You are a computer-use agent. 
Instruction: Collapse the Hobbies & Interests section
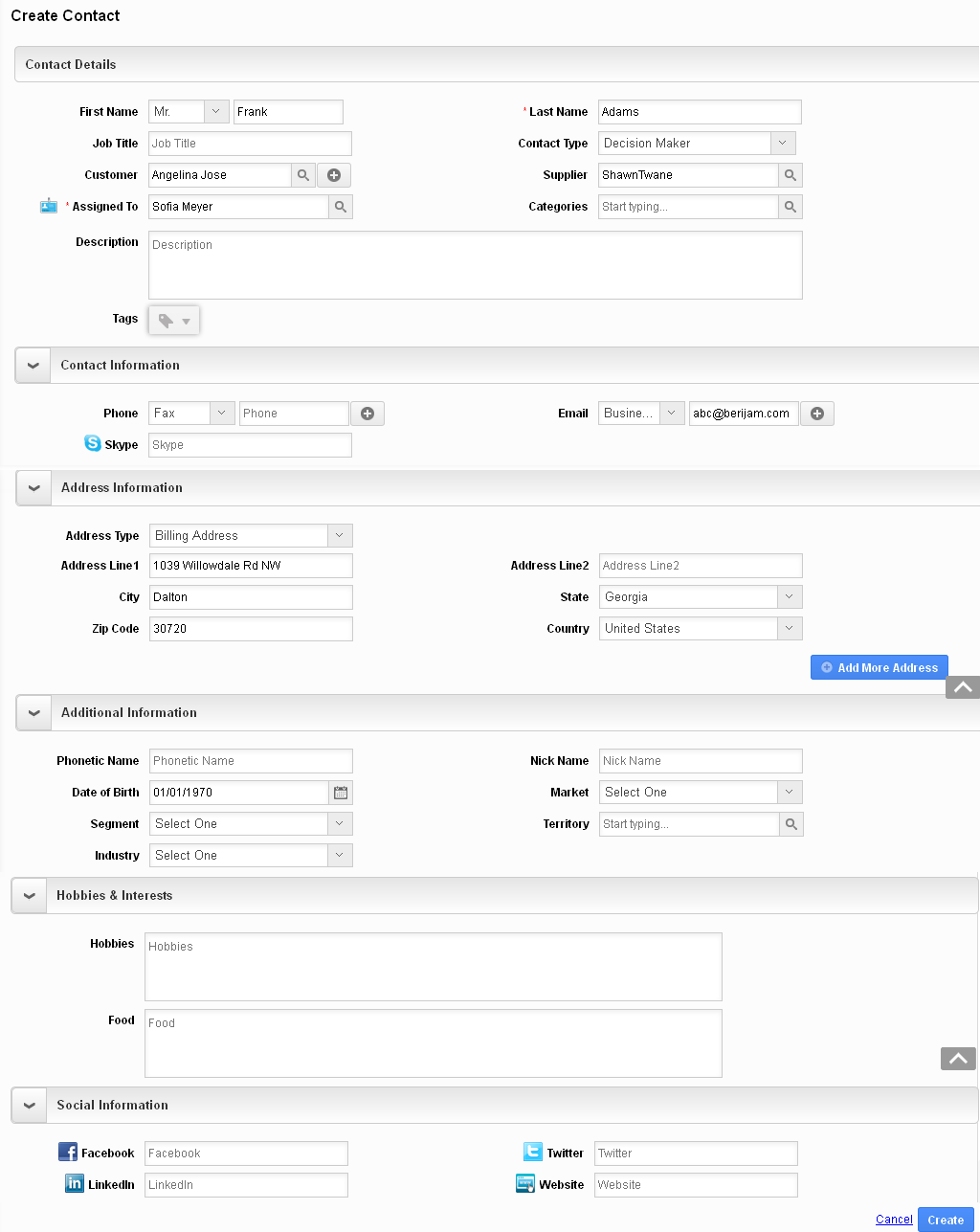click(29, 896)
